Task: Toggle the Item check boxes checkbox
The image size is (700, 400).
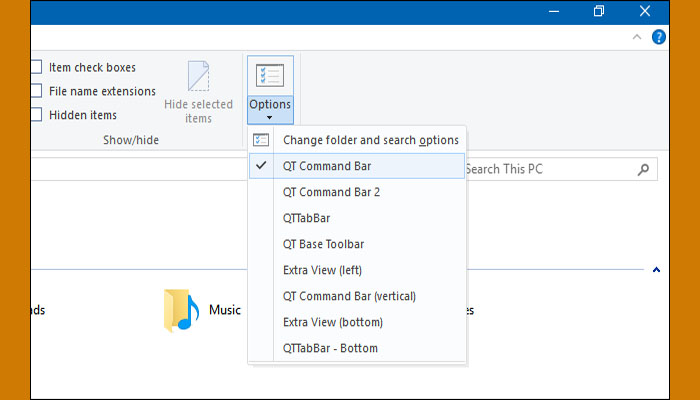Action: point(36,67)
